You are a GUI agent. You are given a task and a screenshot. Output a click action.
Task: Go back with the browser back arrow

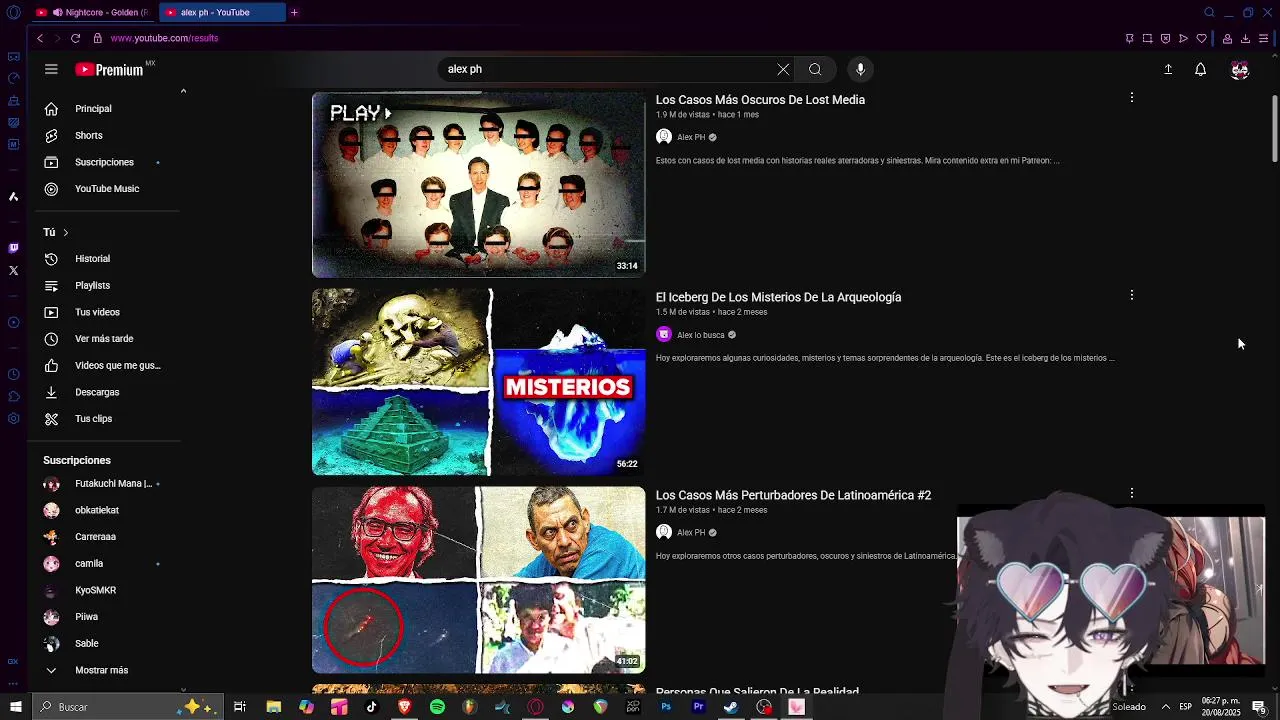pos(40,38)
